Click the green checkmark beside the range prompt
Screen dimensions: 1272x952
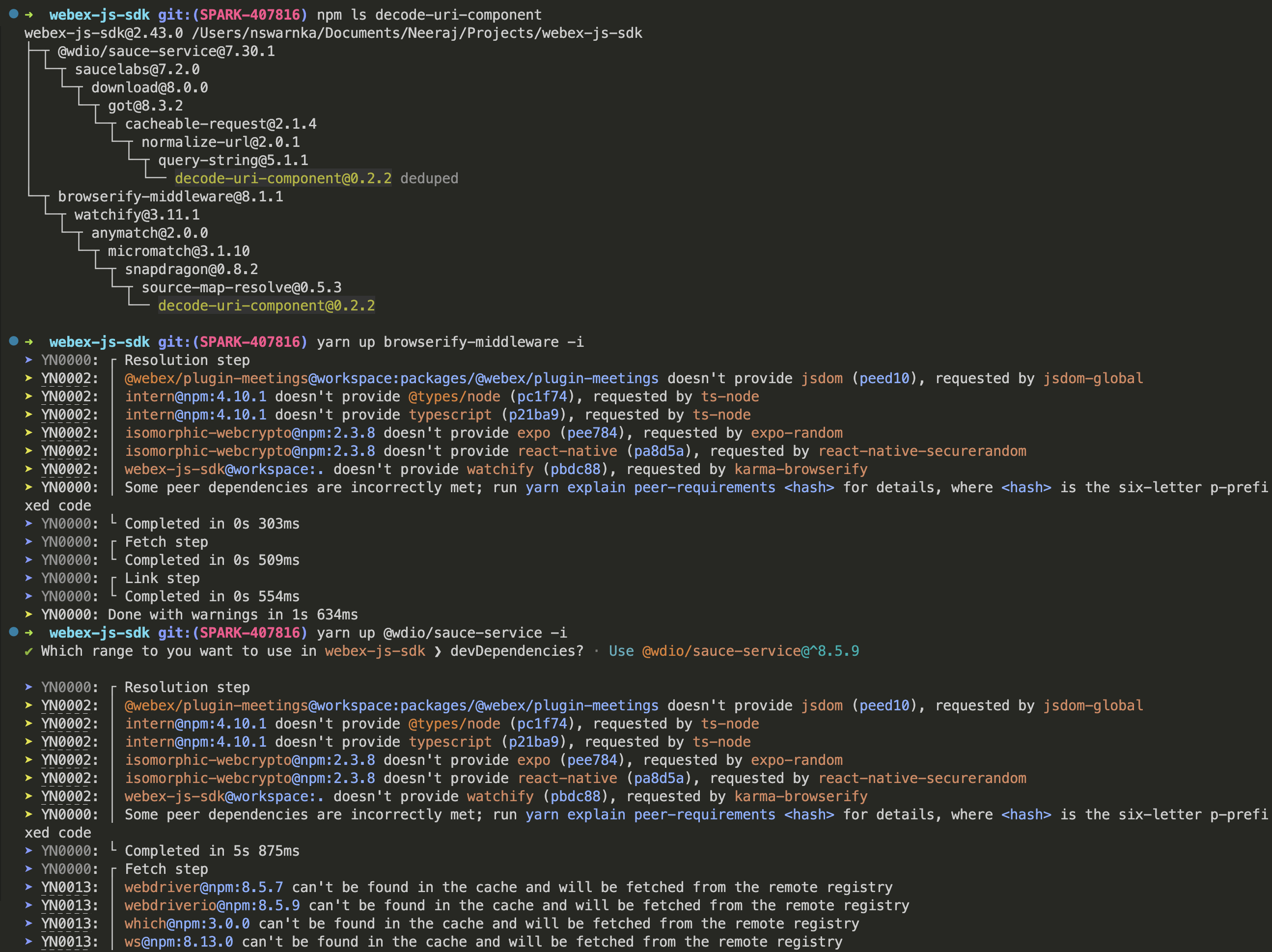28,651
